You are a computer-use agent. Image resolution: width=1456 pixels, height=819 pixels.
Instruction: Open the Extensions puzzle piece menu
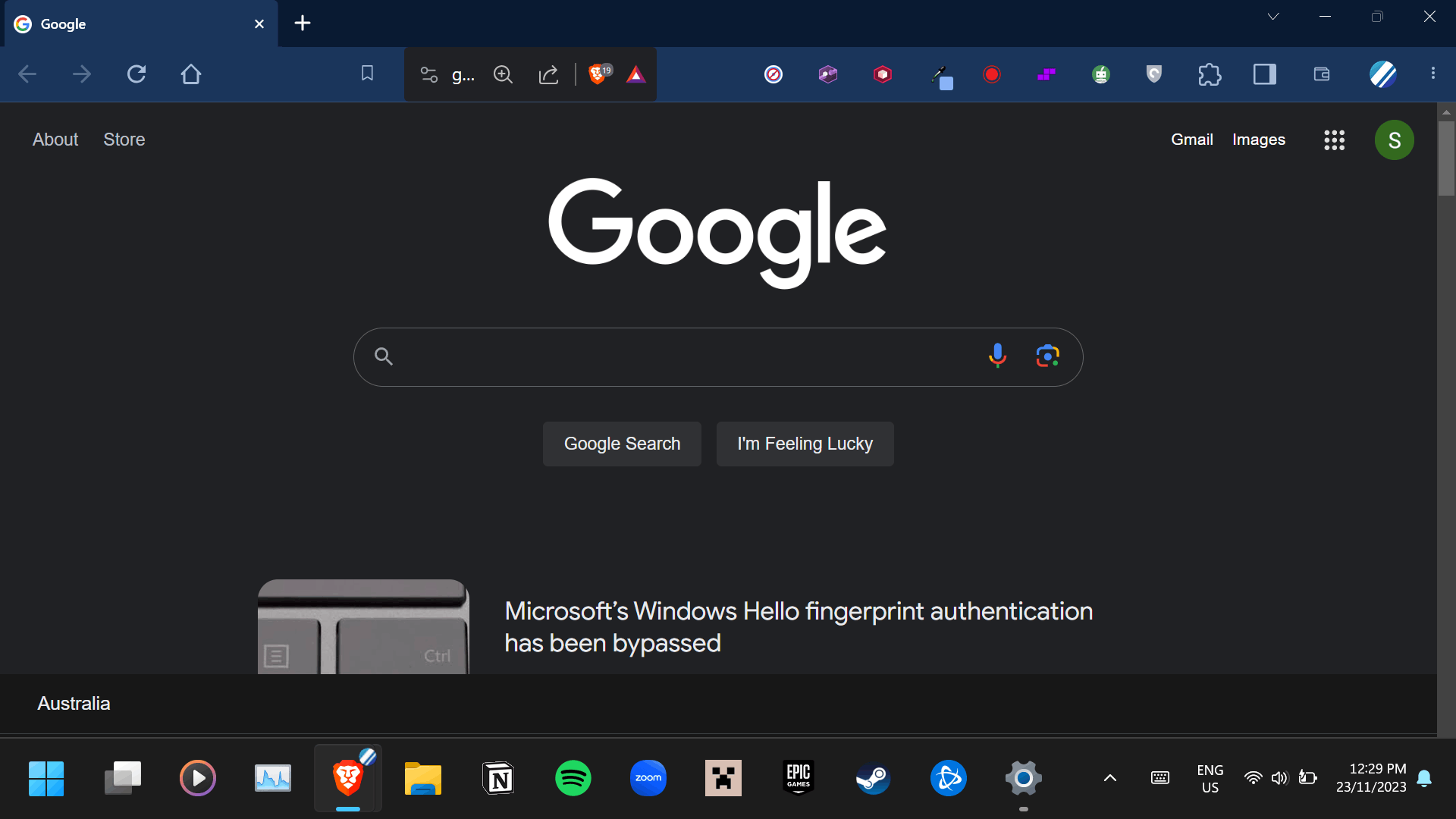(1210, 74)
